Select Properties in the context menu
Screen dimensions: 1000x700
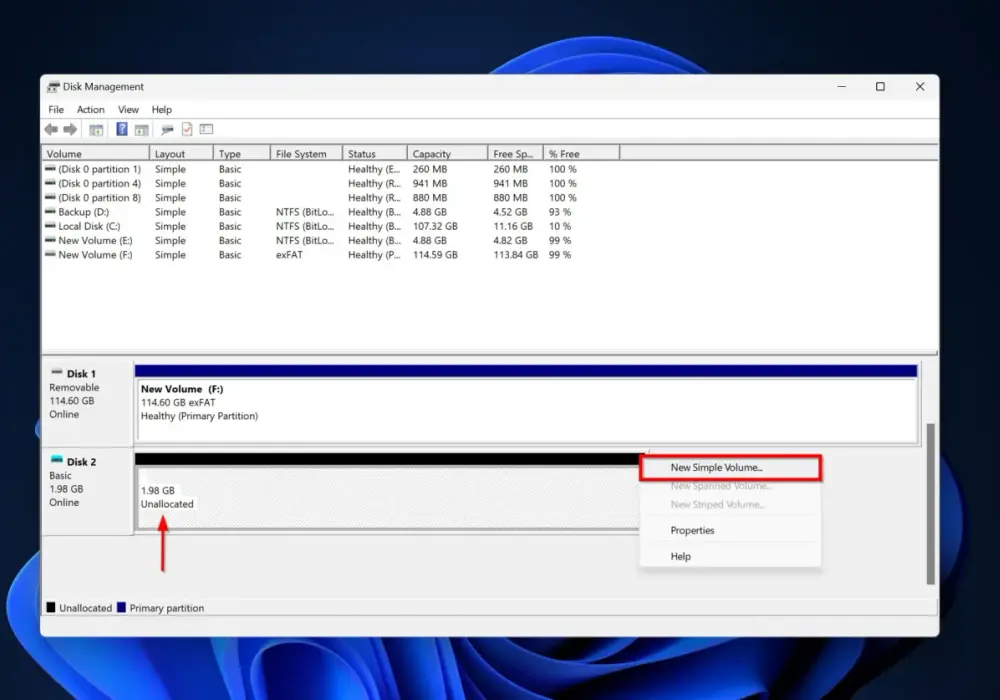[730, 530]
